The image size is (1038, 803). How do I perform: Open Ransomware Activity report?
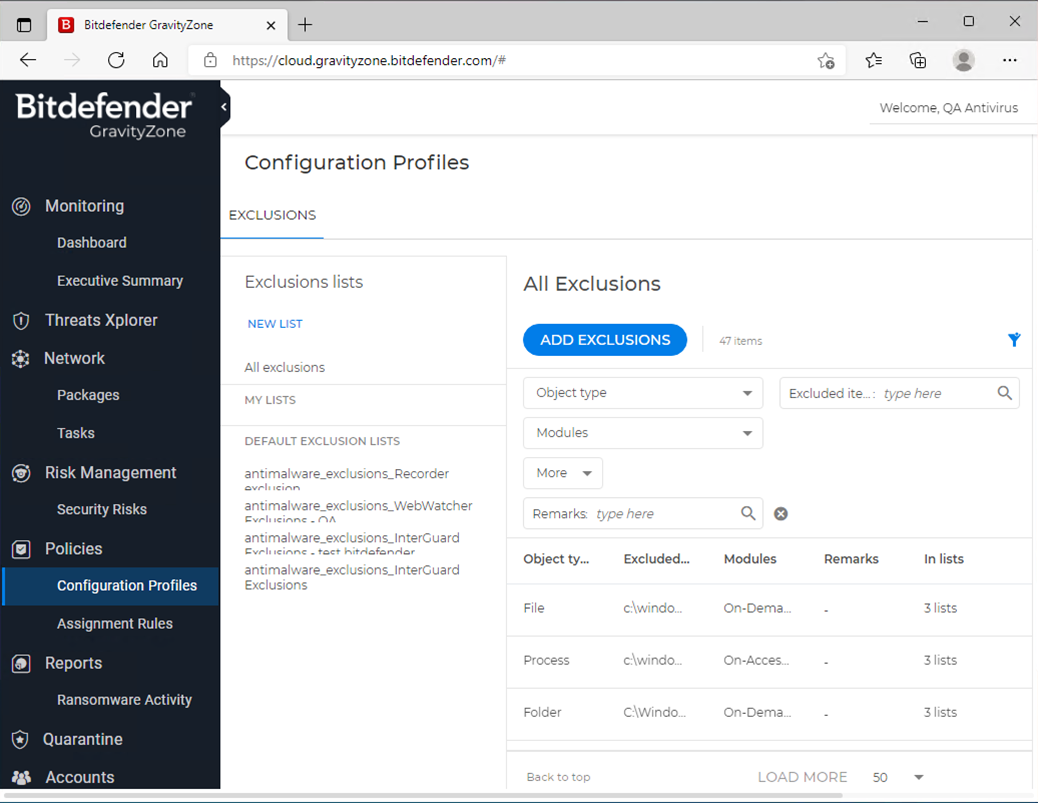tap(124, 700)
